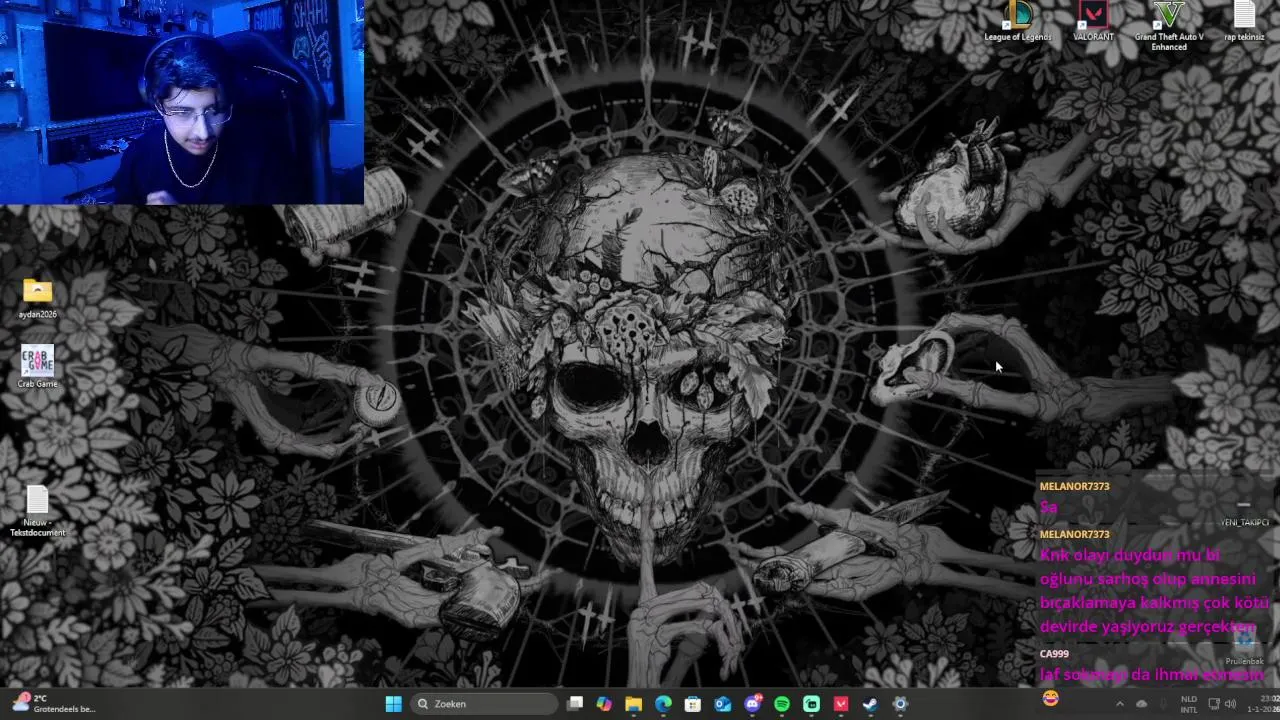Click the webcam overlay feed
1280x720 pixels.
[182, 102]
